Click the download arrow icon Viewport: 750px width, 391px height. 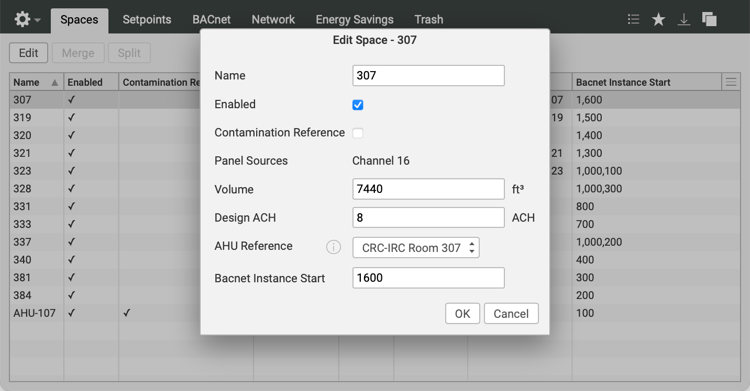684,19
